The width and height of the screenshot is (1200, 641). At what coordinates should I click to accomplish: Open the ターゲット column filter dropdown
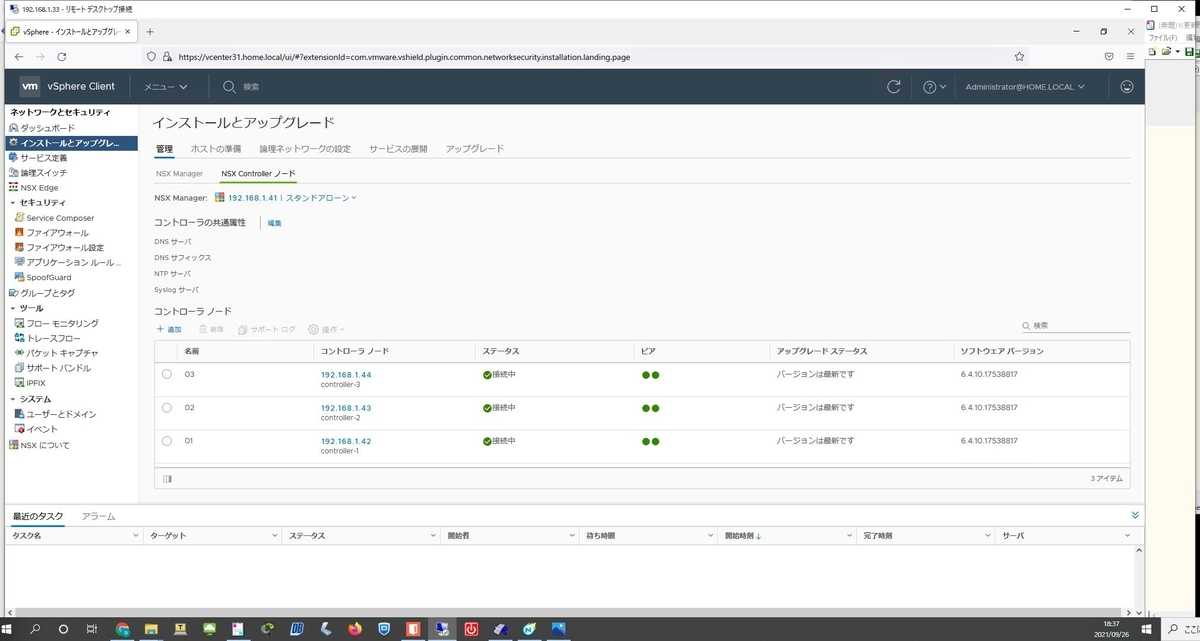click(274, 536)
